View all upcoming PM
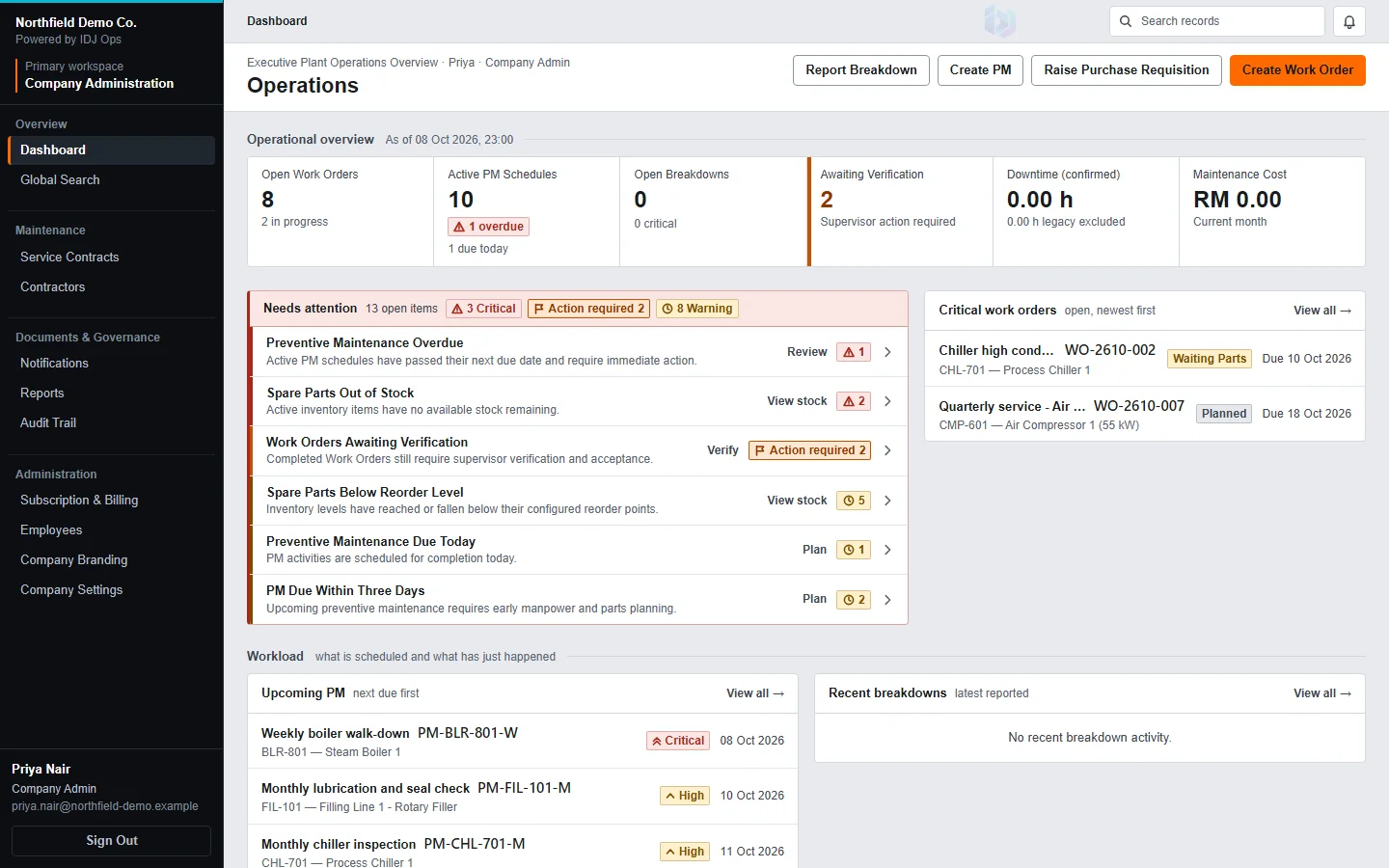The height and width of the screenshot is (868, 1389). (x=755, y=693)
